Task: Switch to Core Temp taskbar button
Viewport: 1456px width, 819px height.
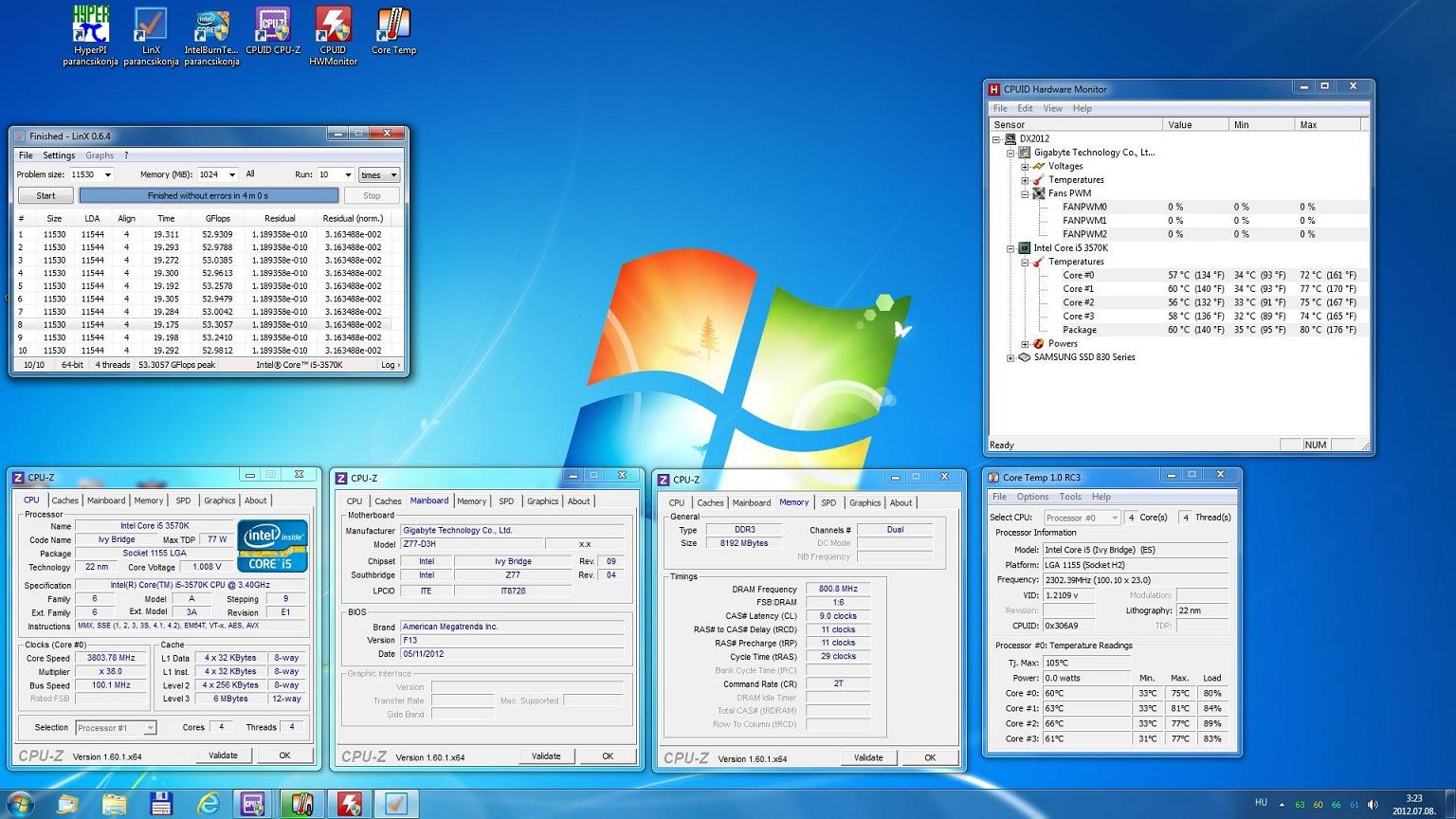Action: tap(301, 804)
